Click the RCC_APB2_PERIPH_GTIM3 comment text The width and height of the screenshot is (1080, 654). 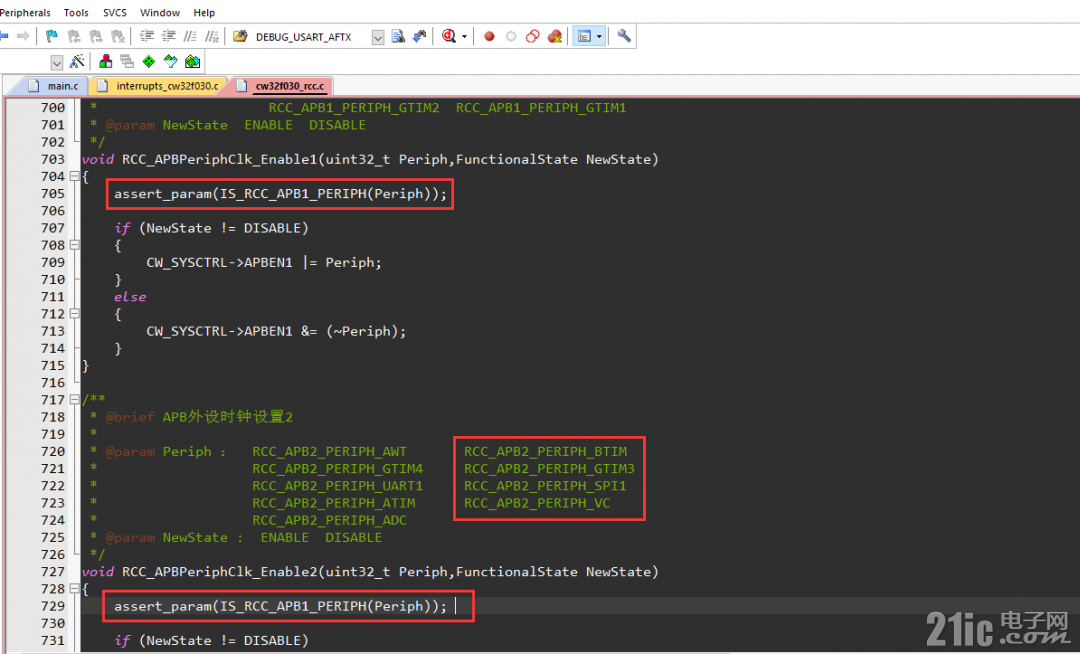[549, 469]
